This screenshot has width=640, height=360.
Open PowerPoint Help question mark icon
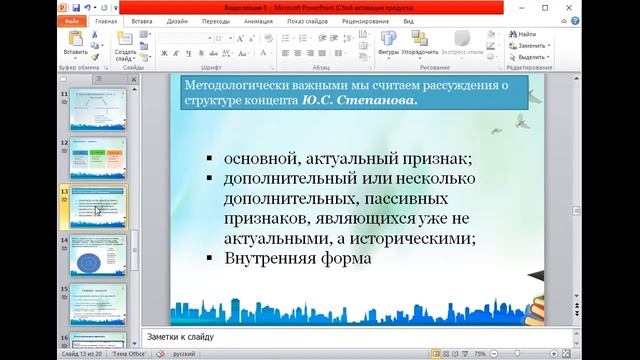pos(575,21)
